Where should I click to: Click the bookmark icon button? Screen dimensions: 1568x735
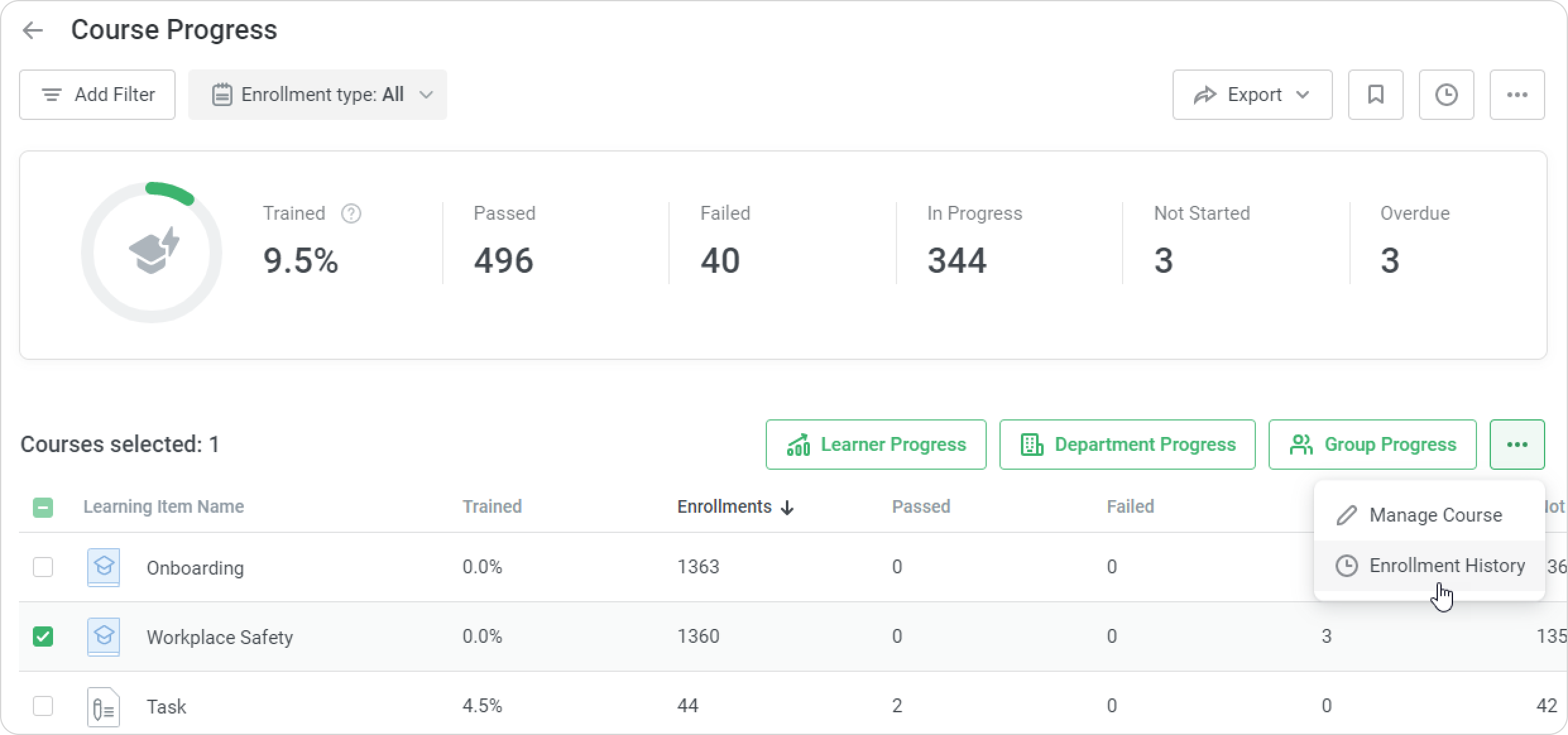pyautogui.click(x=1375, y=95)
